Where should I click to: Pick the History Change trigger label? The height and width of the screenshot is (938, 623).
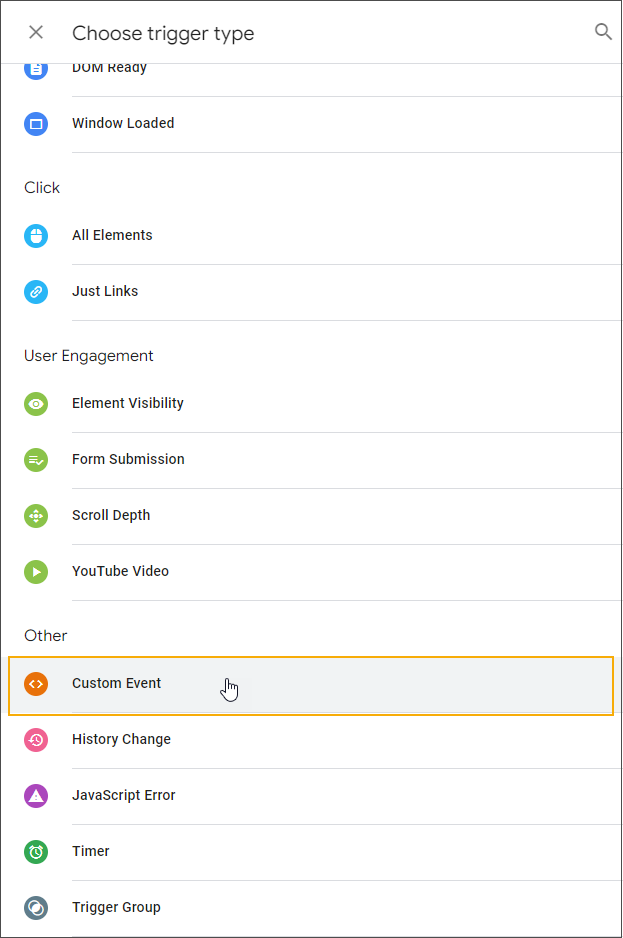121,740
